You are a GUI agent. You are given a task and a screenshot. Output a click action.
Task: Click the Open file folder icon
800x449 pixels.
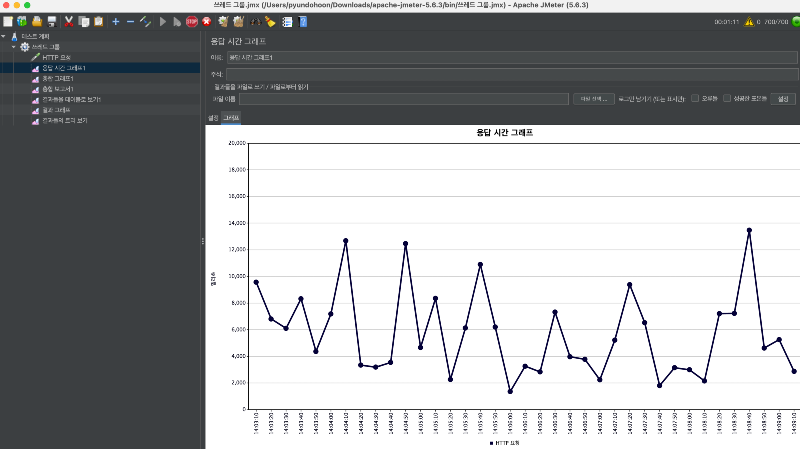point(37,21)
